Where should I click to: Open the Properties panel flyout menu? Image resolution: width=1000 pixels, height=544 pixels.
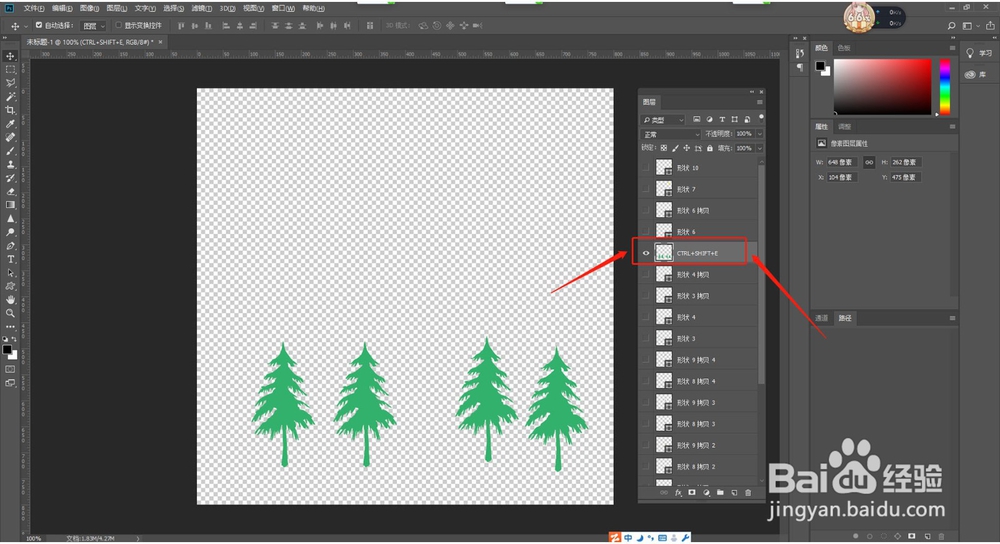coord(952,127)
